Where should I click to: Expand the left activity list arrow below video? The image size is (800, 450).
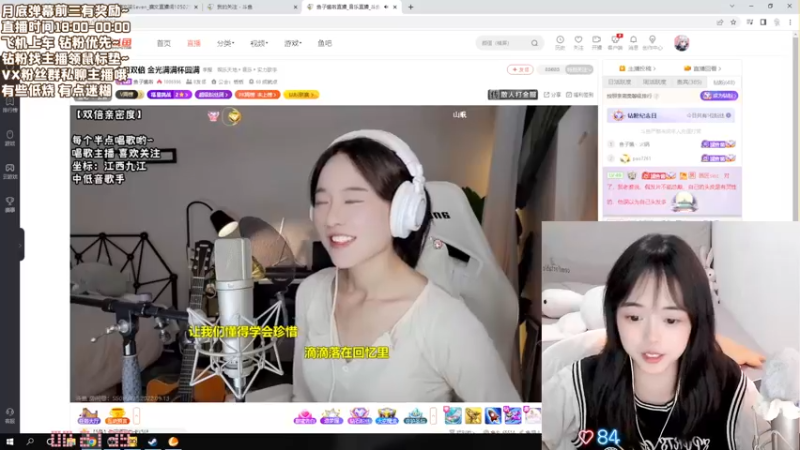[x=136, y=416]
